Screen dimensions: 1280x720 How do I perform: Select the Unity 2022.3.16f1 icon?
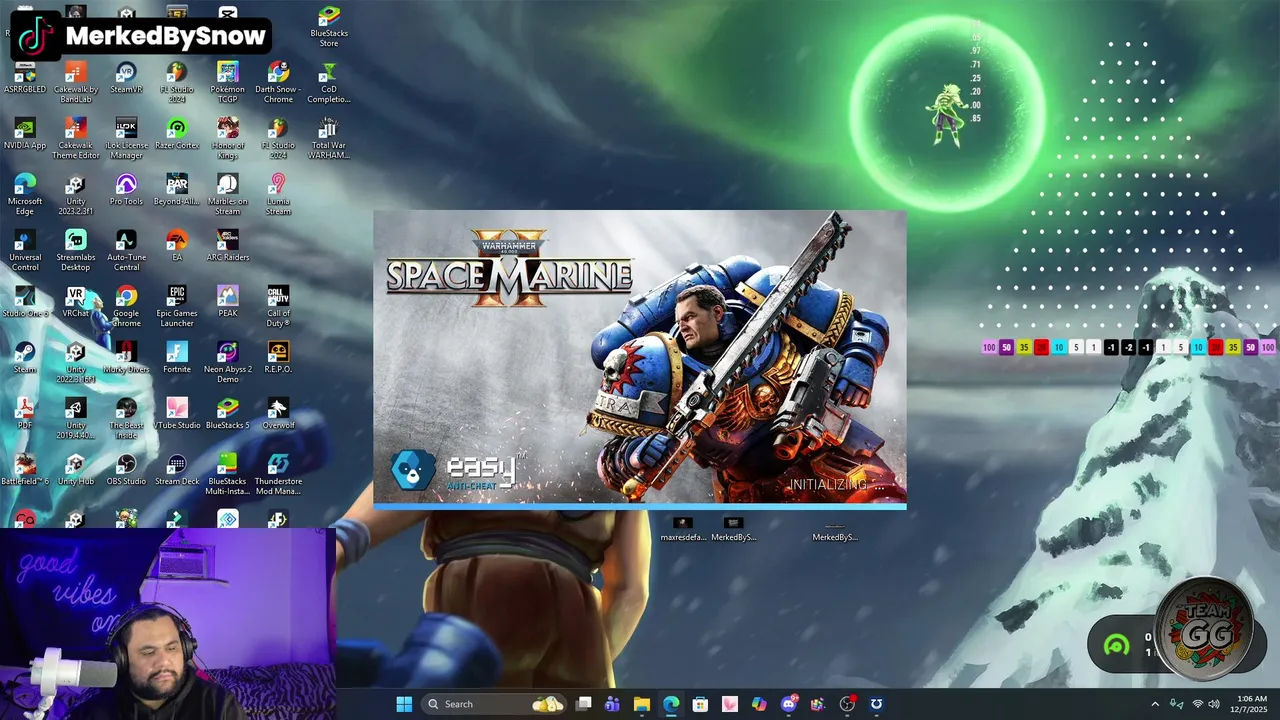click(x=76, y=363)
